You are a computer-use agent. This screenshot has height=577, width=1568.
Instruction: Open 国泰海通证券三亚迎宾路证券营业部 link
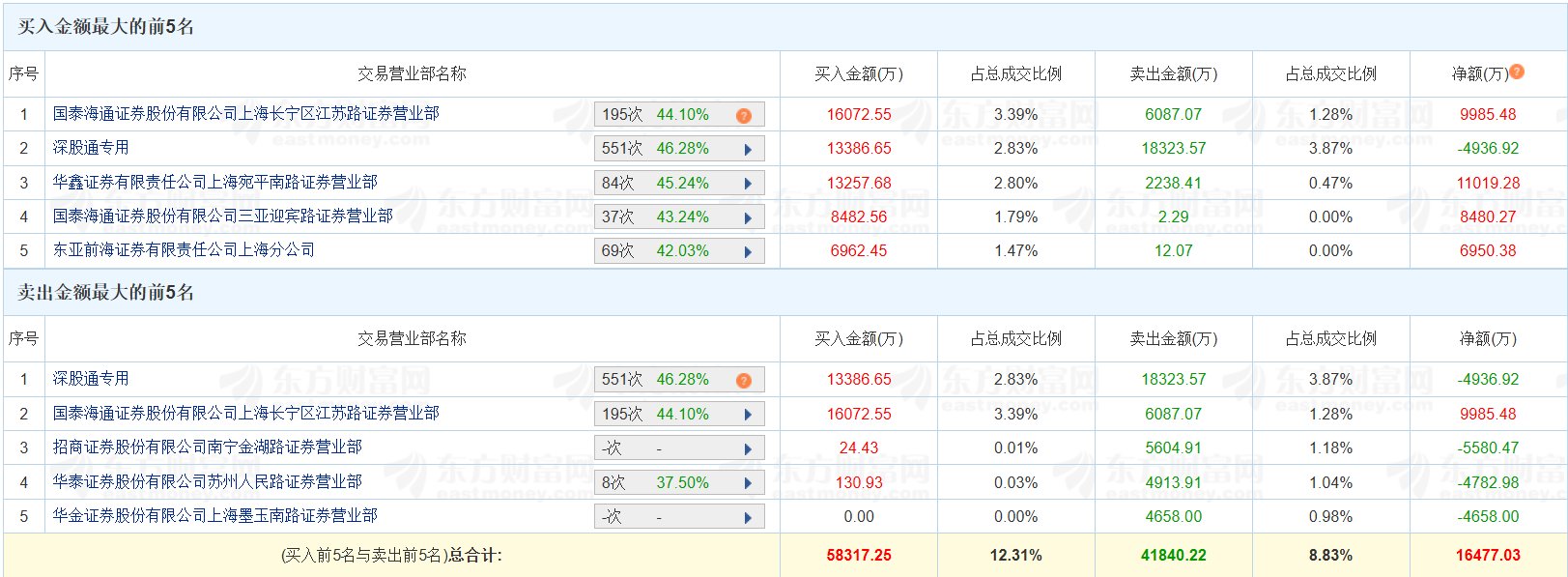(x=222, y=216)
